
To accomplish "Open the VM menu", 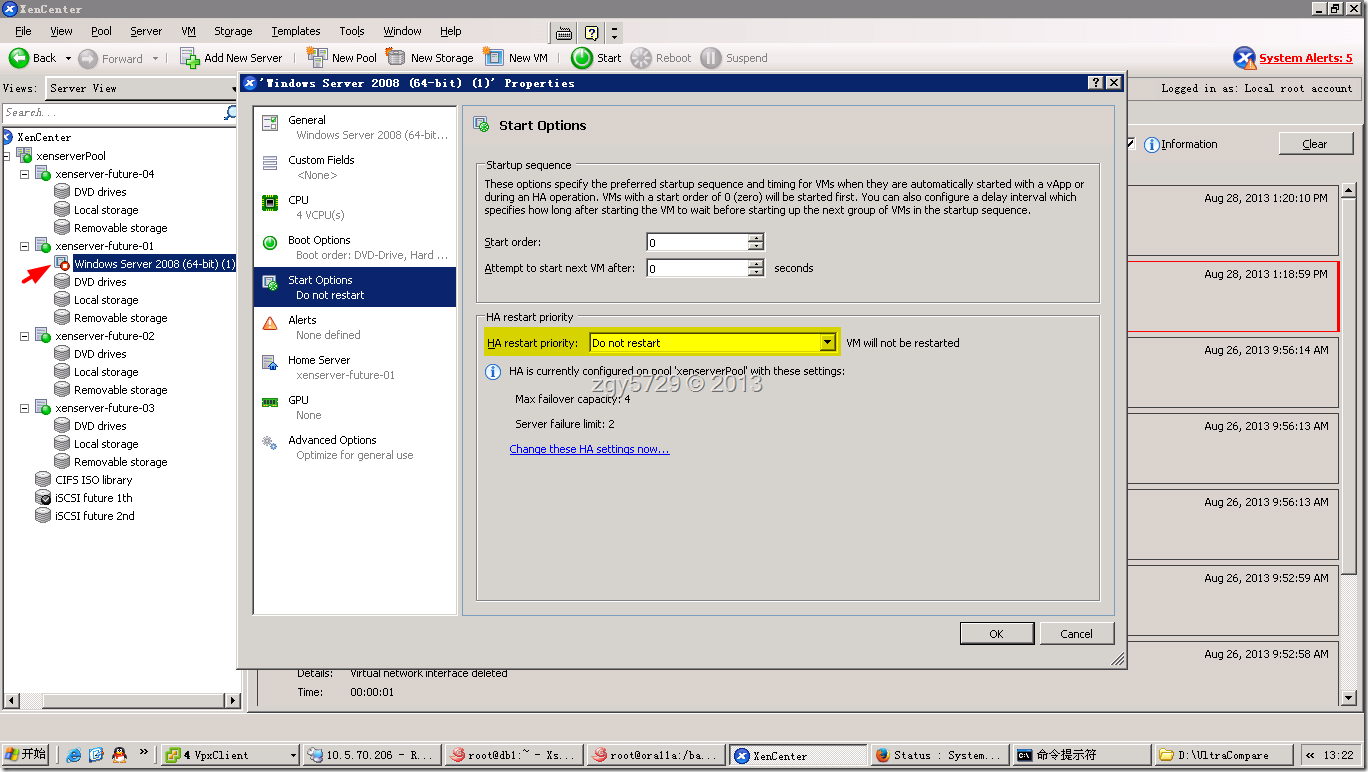I will [x=189, y=31].
